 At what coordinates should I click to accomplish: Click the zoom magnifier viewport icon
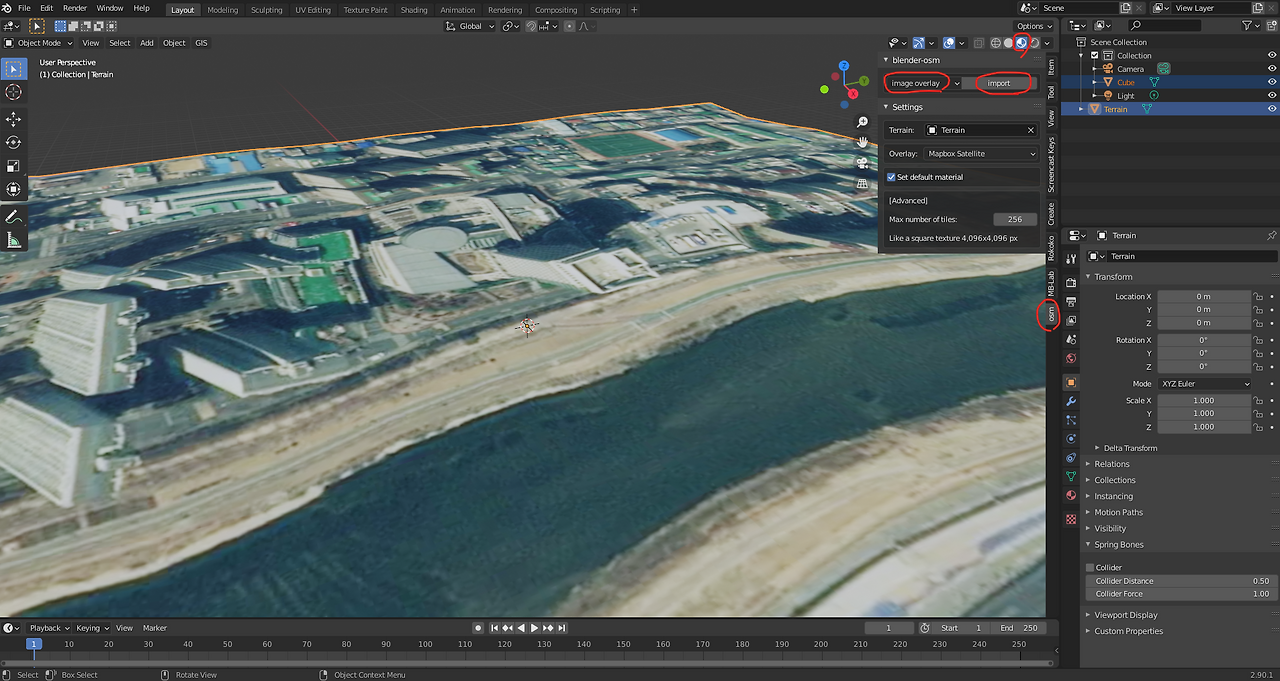862,122
